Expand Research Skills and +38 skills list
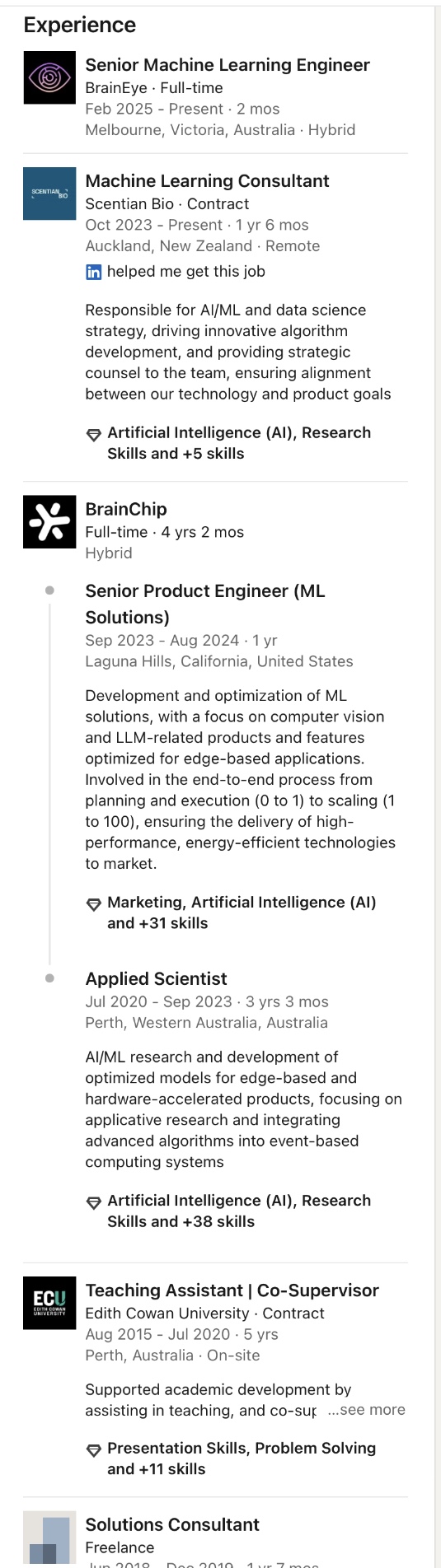This screenshot has width=441, height=1568. (239, 1211)
